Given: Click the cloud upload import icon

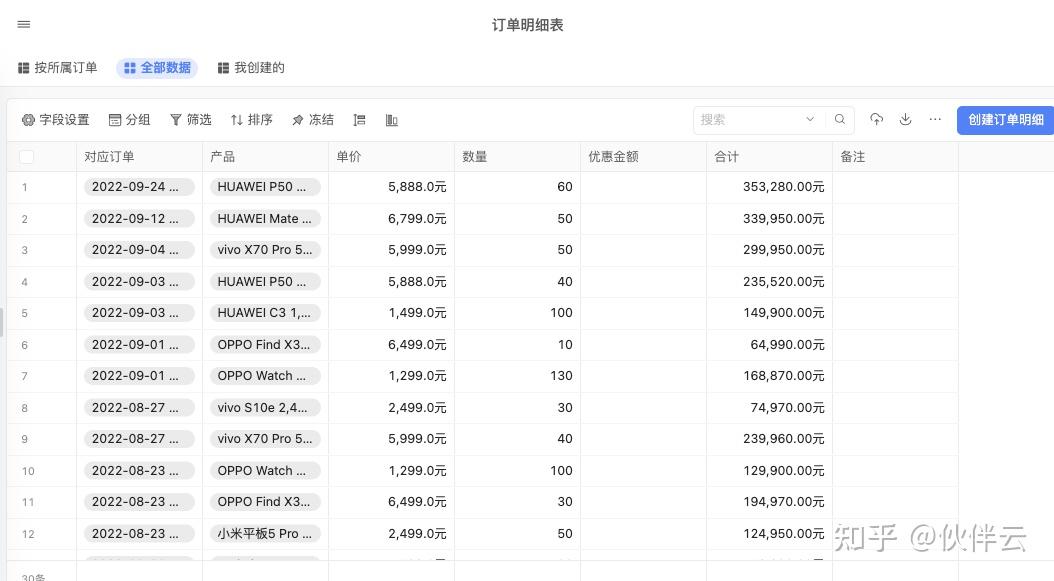Looking at the screenshot, I should [x=876, y=119].
